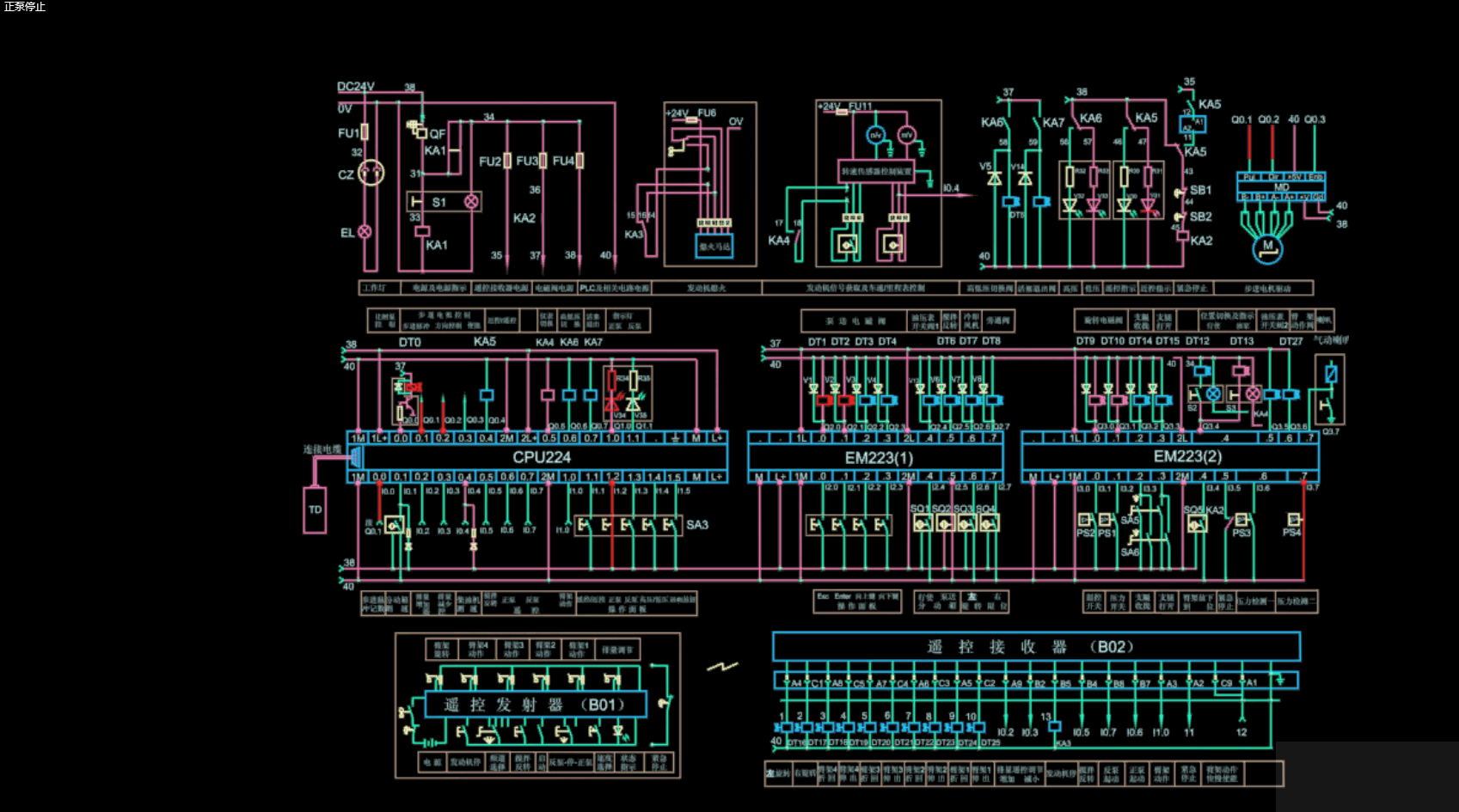The height and width of the screenshot is (812, 1459).
Task: Click the blue engine shutdown motor box
Action: 714,247
